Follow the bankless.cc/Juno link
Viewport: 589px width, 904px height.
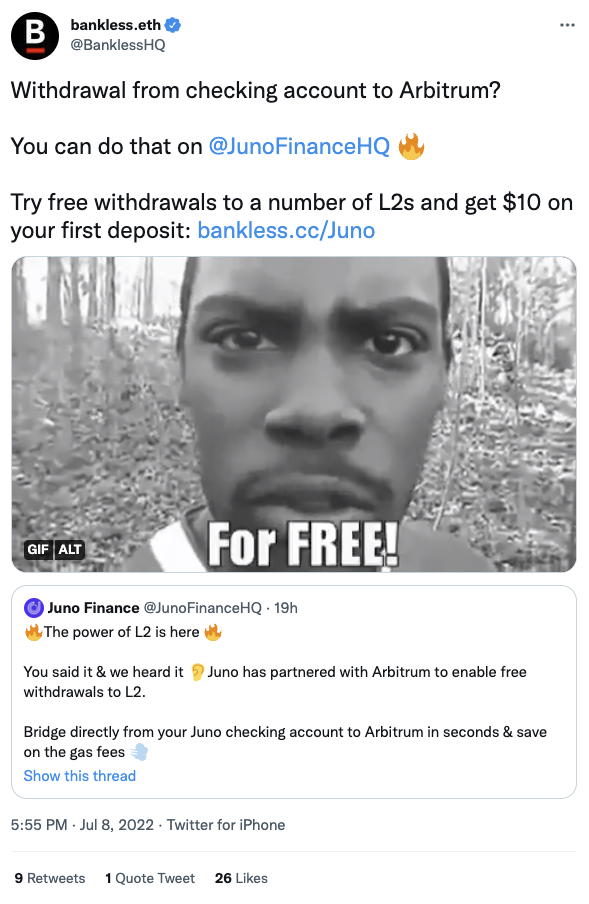[286, 231]
